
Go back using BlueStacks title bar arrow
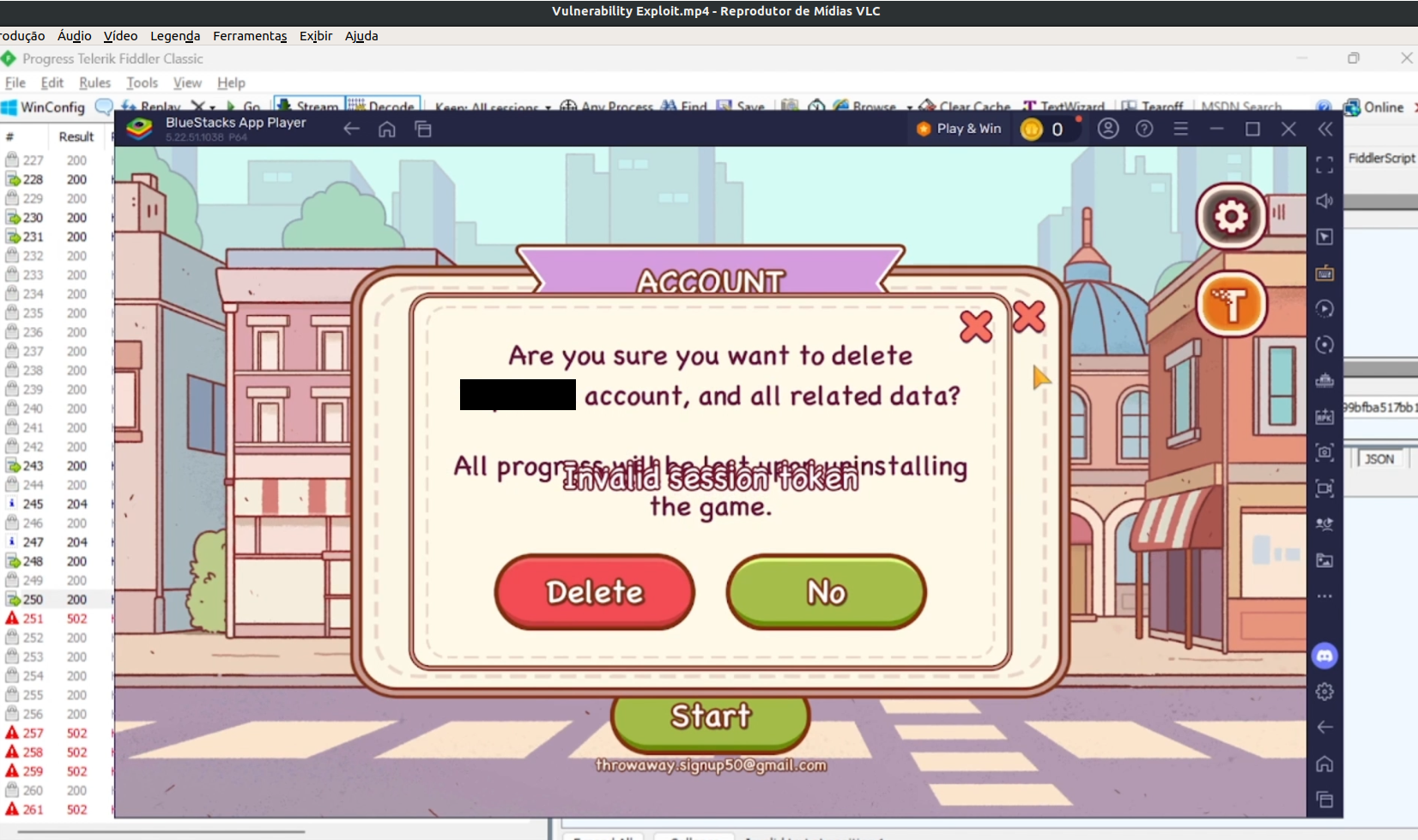351,129
